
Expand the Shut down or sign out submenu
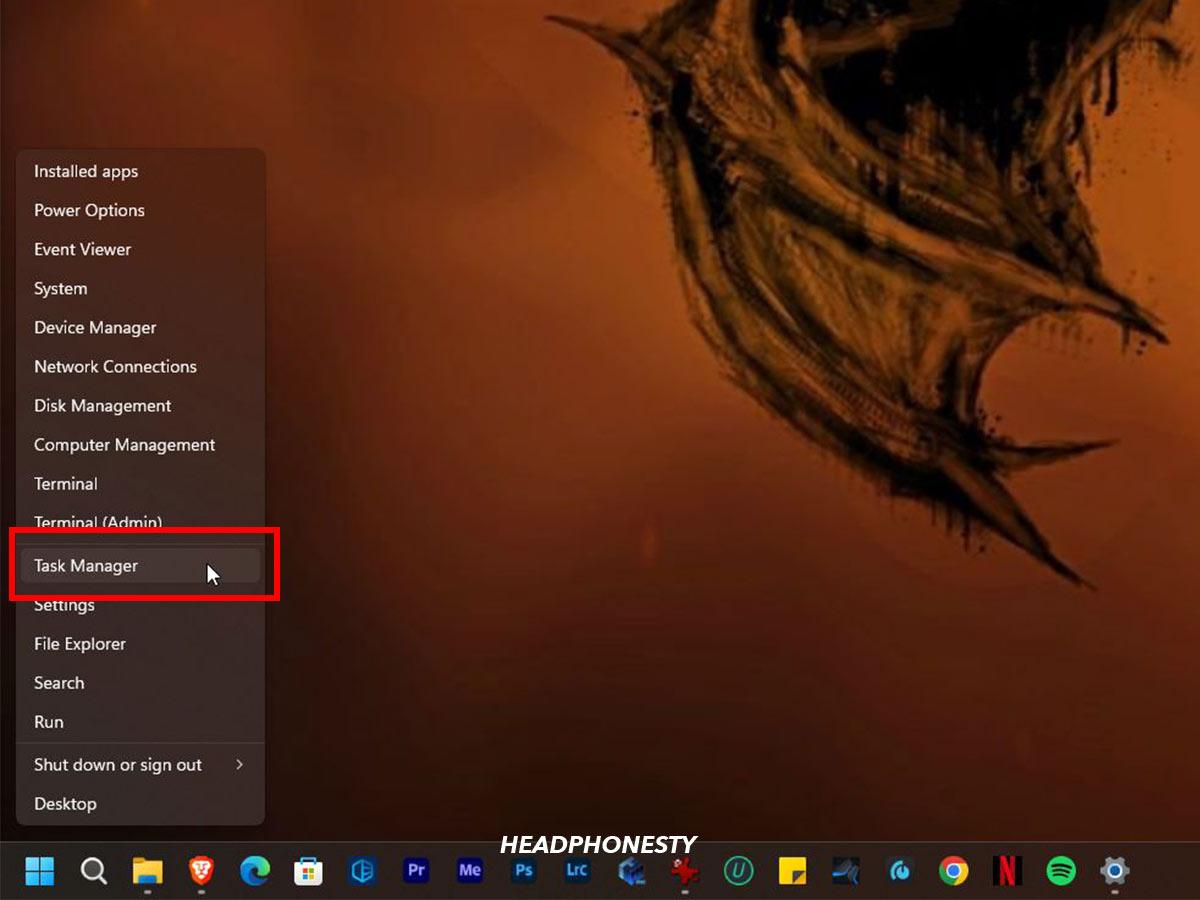117,764
